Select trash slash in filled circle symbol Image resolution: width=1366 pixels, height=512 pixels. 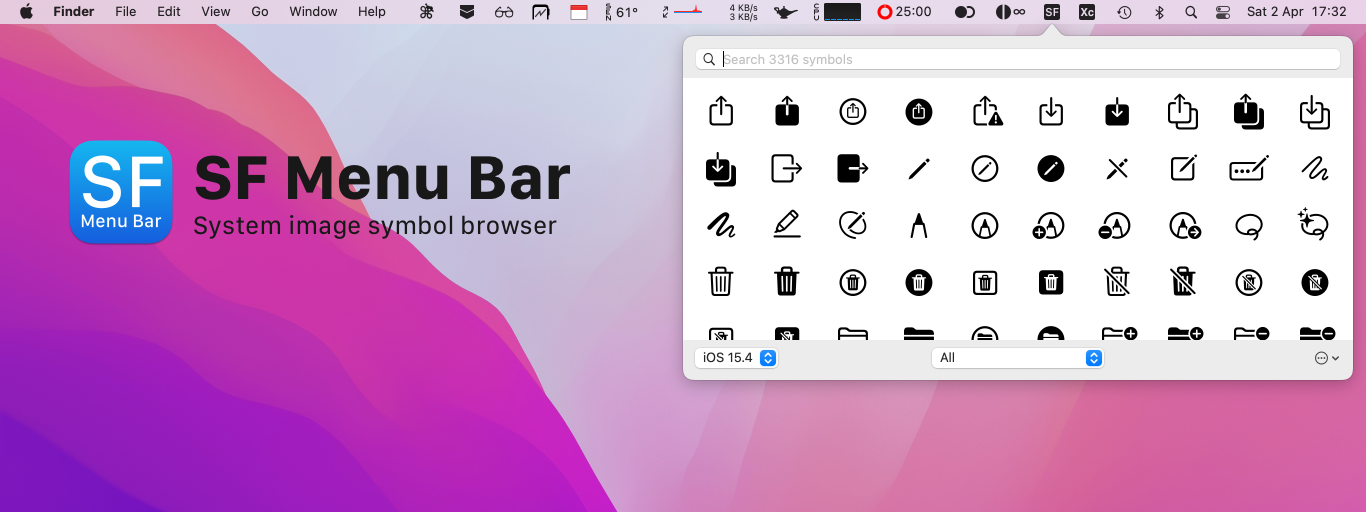coord(1315,283)
